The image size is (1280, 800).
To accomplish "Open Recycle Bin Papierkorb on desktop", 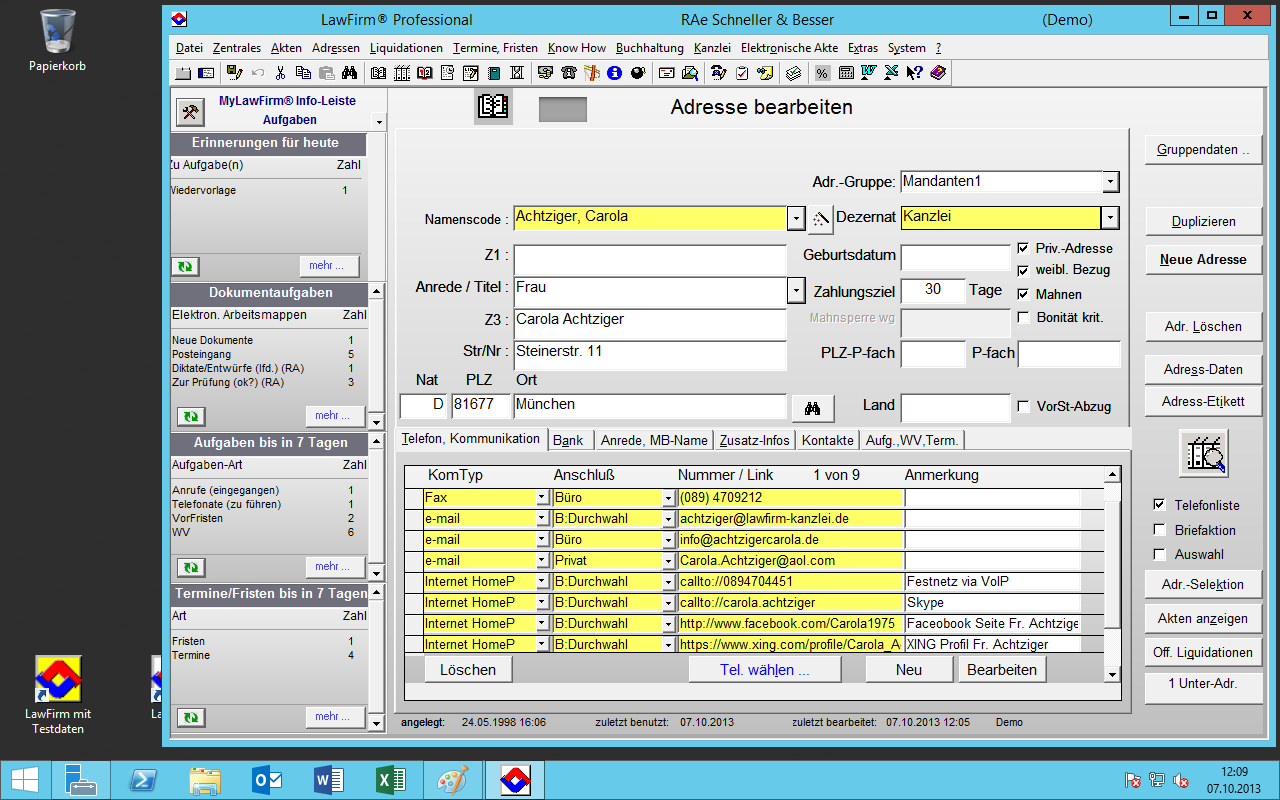I will pos(57,42).
